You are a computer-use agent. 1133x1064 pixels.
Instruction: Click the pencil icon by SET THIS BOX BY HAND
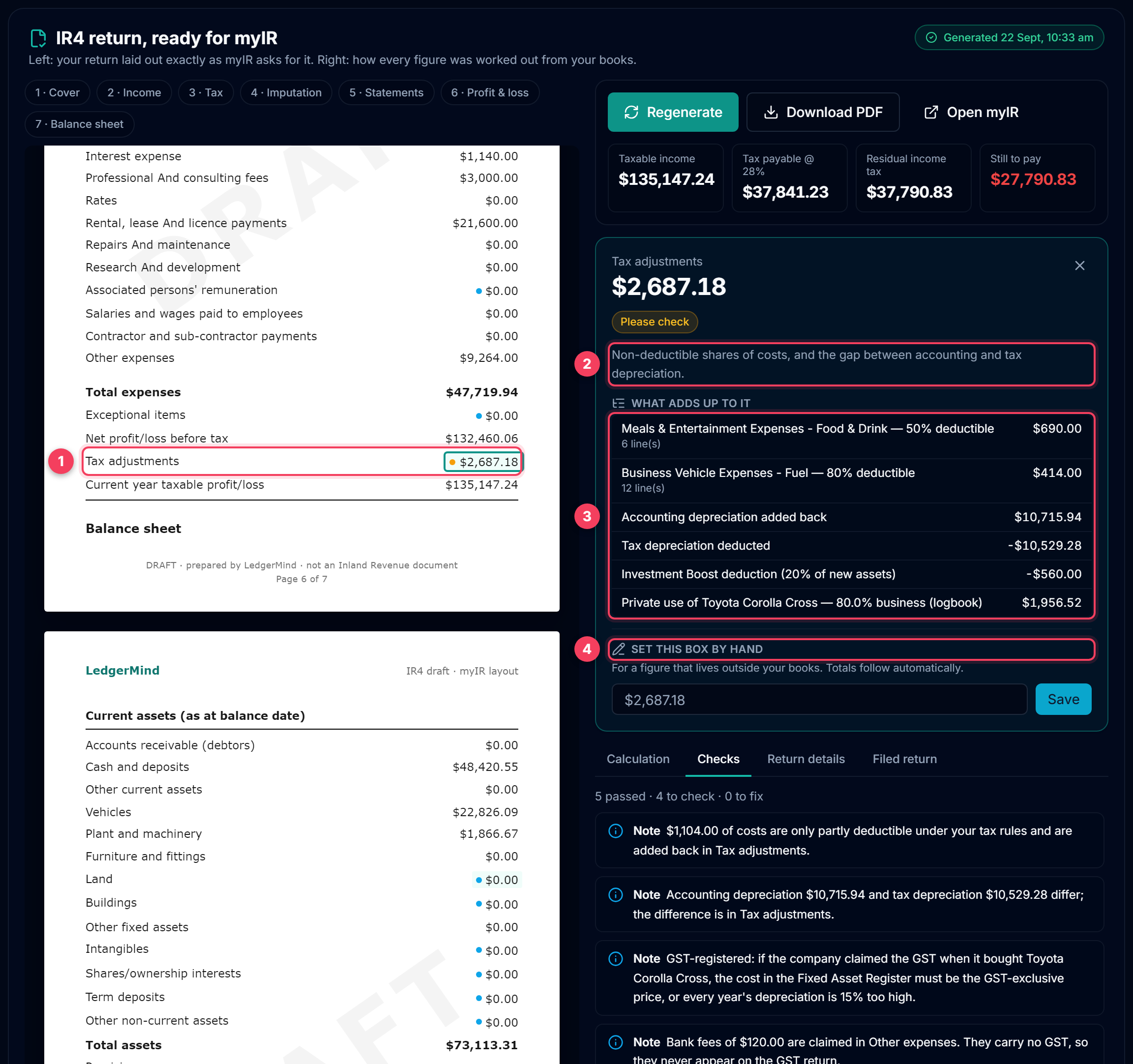point(618,649)
